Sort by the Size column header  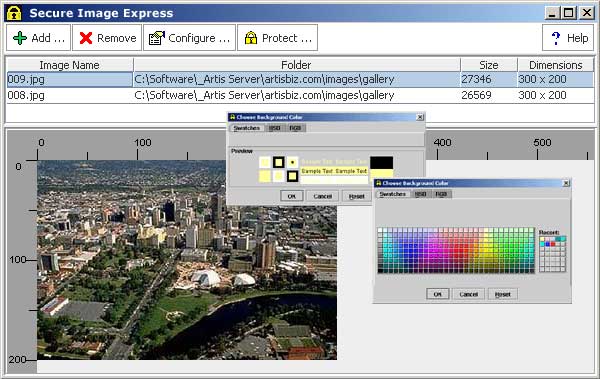(489, 65)
